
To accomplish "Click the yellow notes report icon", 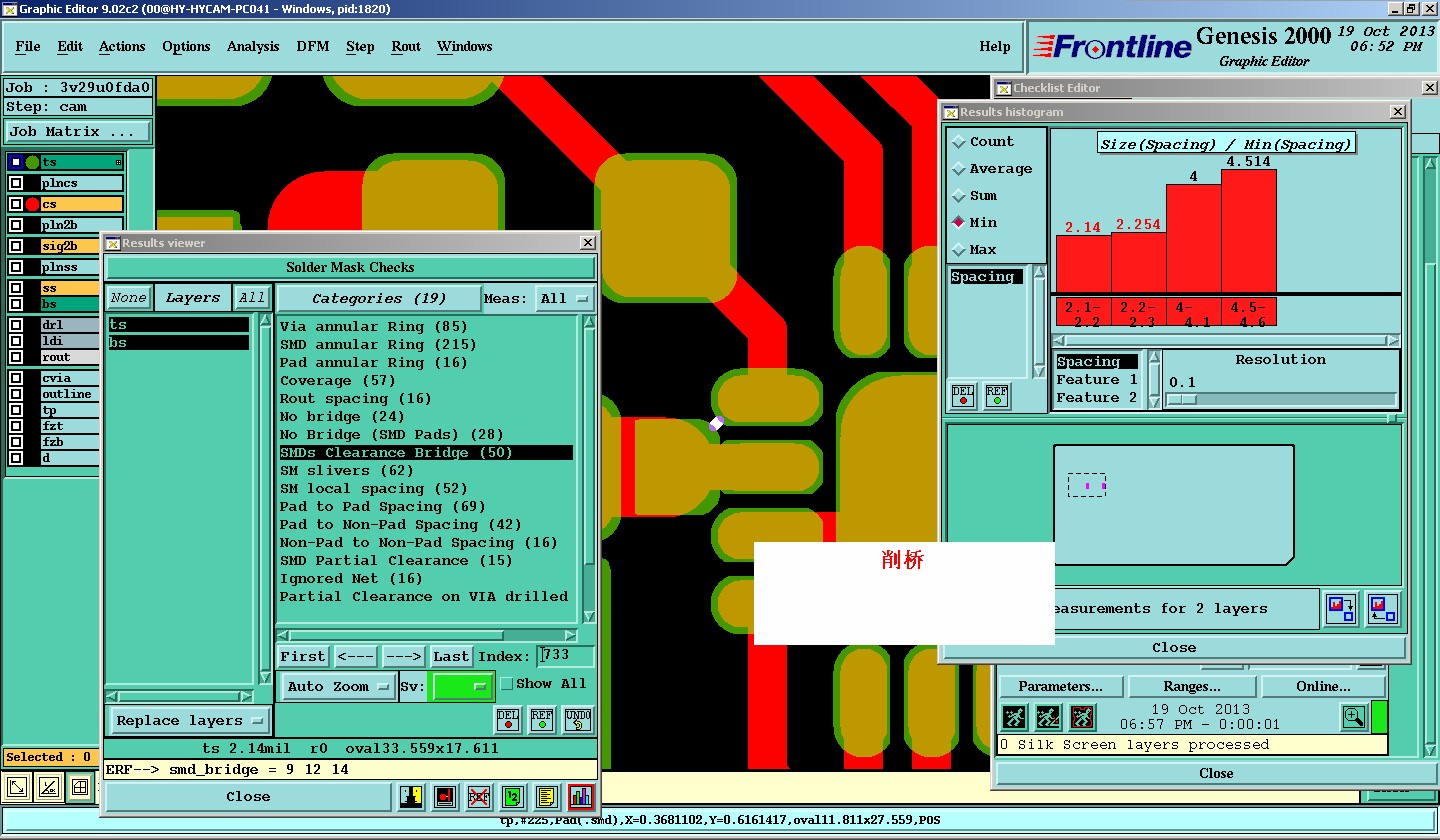I will (546, 797).
